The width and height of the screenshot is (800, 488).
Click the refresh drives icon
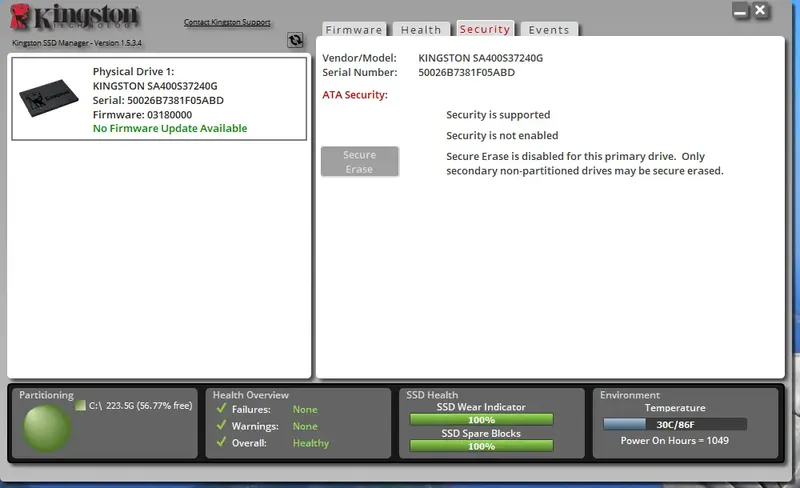(x=295, y=40)
